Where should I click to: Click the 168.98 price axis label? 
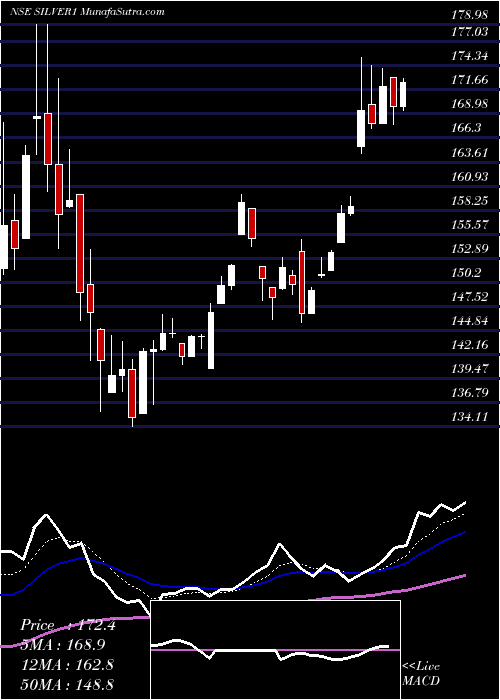point(469,105)
